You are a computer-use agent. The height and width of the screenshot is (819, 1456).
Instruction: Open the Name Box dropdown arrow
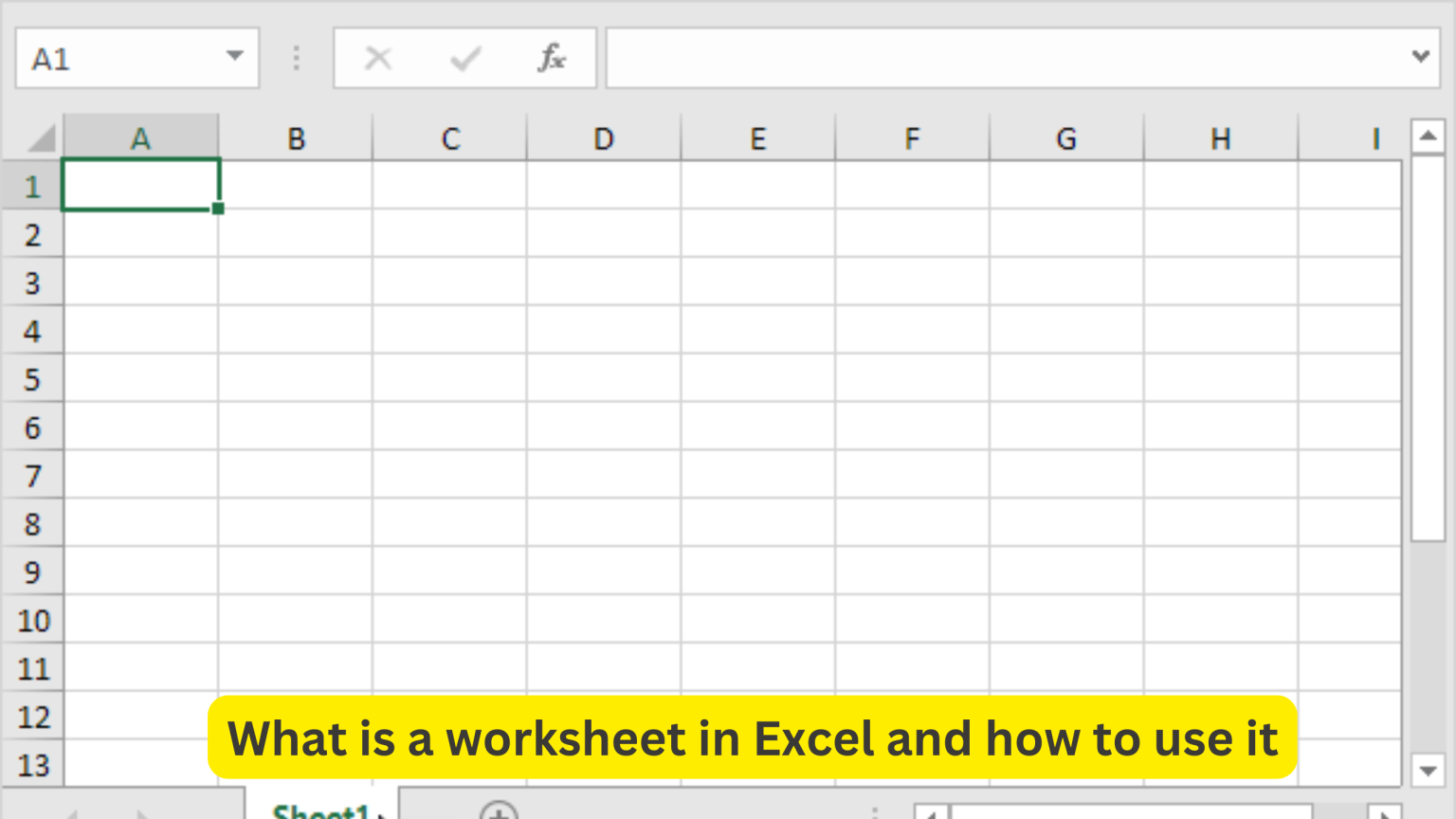point(234,58)
